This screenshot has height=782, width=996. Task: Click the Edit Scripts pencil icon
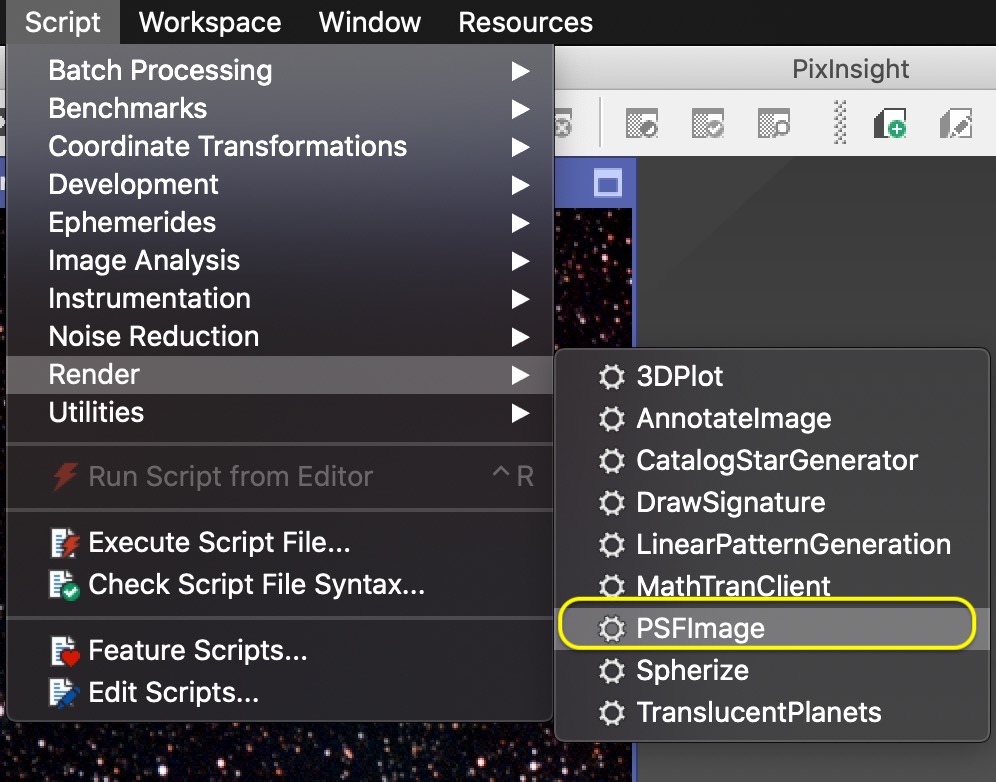tap(66, 692)
